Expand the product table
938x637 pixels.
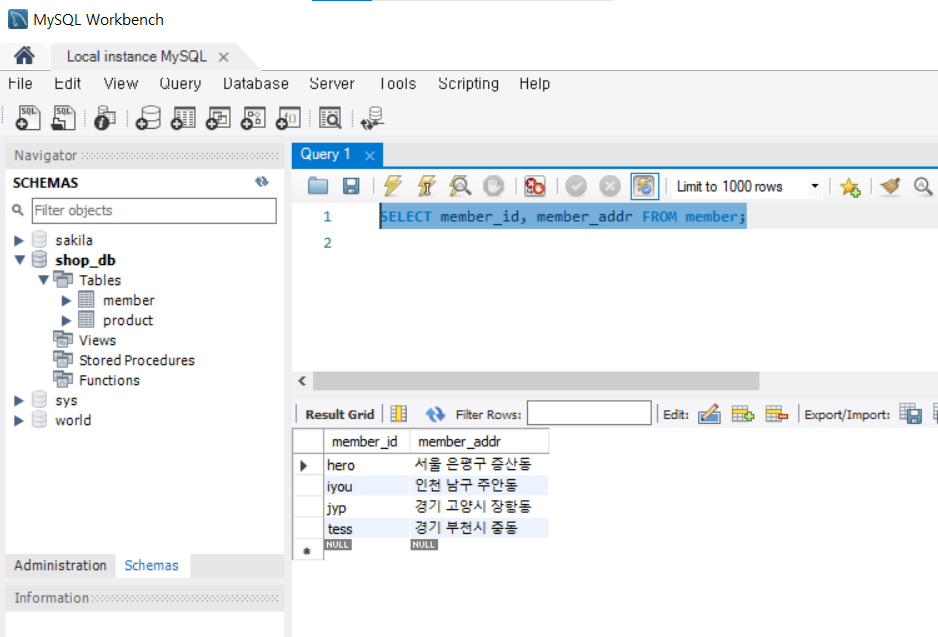tap(66, 321)
